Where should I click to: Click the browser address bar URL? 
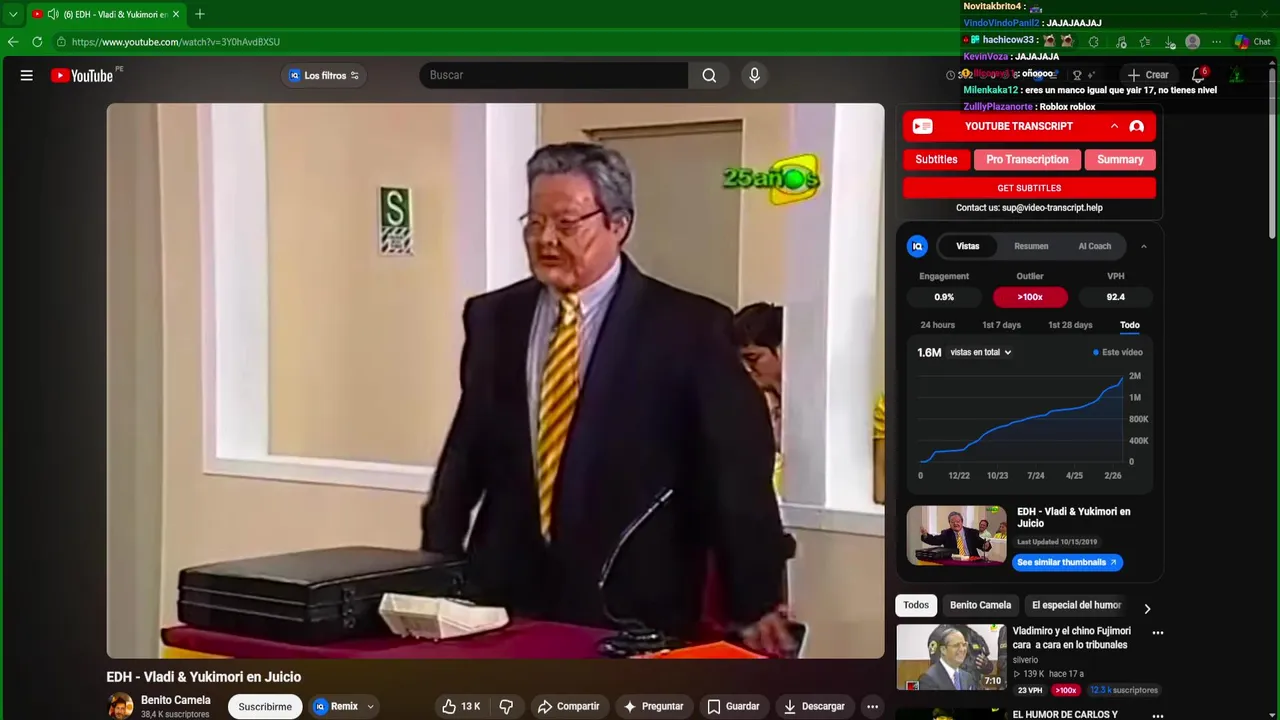[x=176, y=42]
